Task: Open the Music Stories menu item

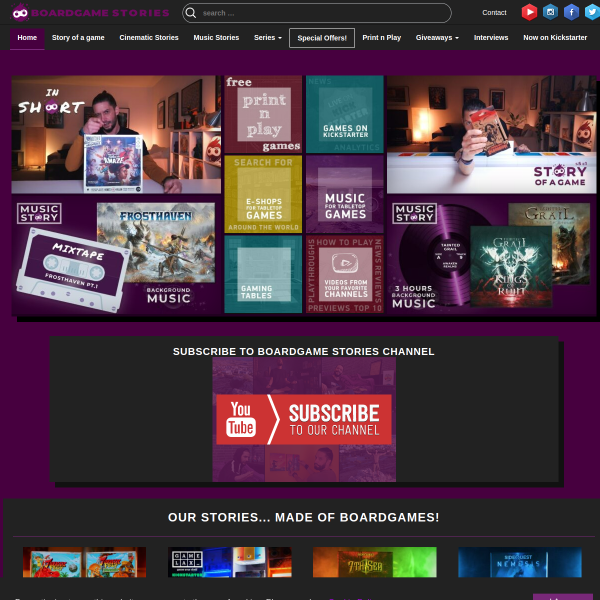Action: tap(216, 38)
